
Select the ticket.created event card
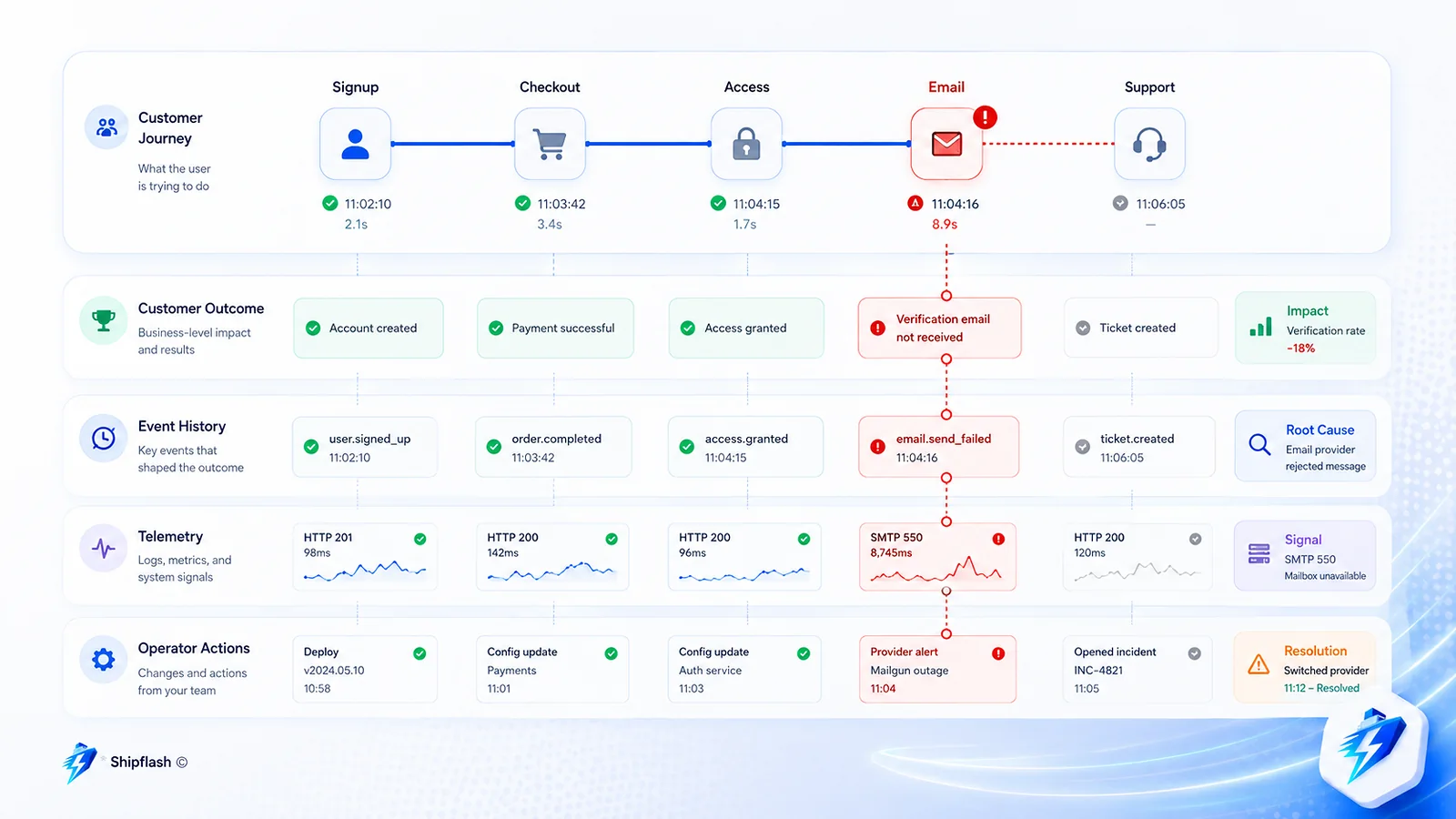[1139, 447]
